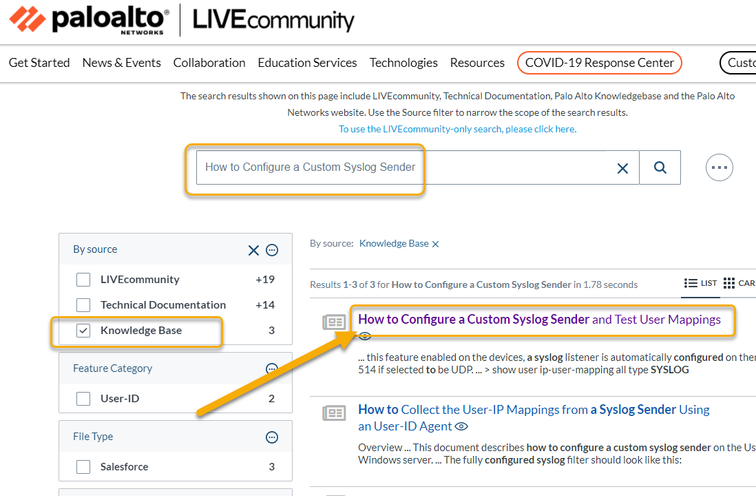Check the Technical Documentation source checkbox
The height and width of the screenshot is (496, 756).
[83, 305]
